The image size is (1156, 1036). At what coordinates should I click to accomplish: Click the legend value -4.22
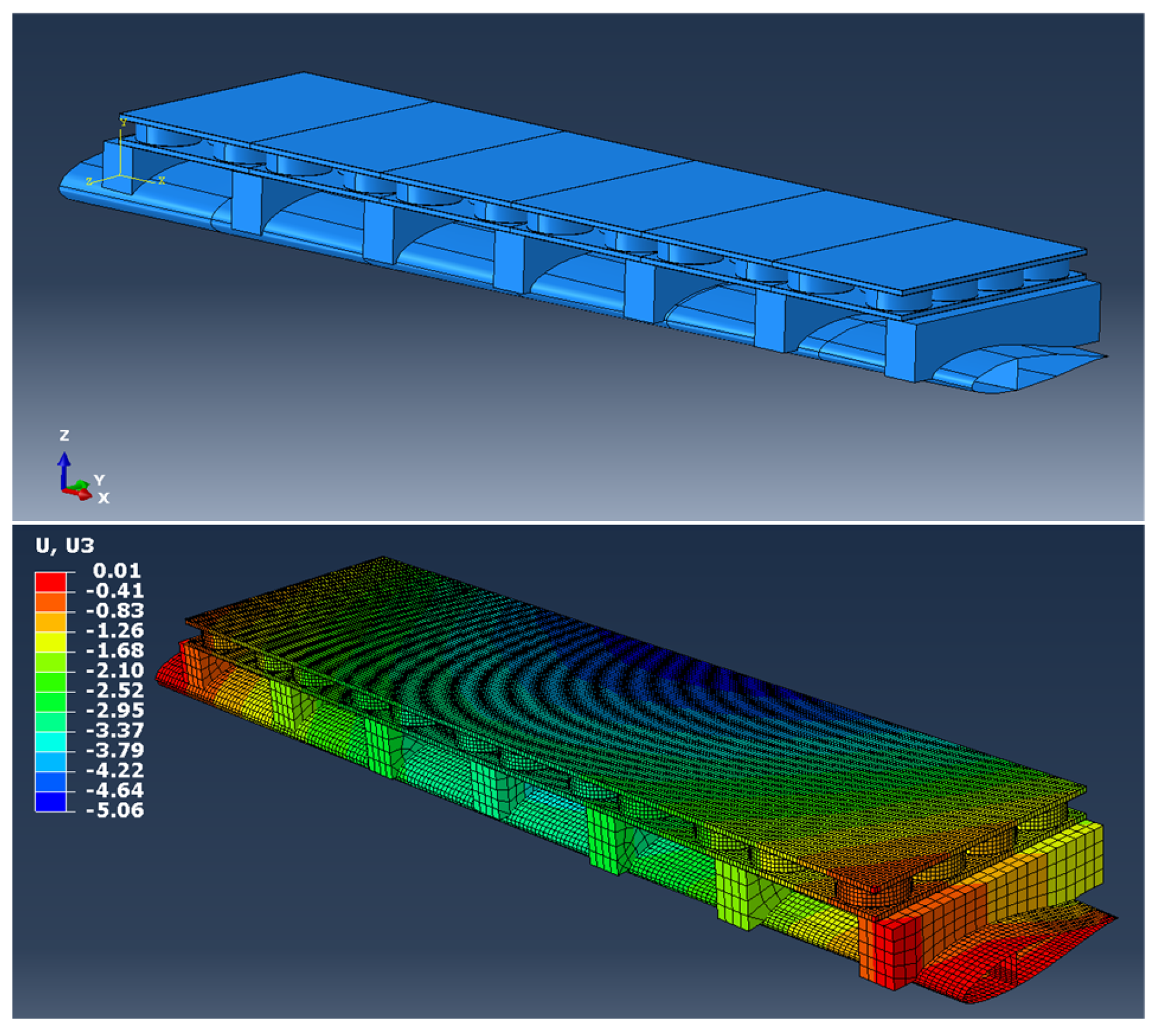click(115, 770)
